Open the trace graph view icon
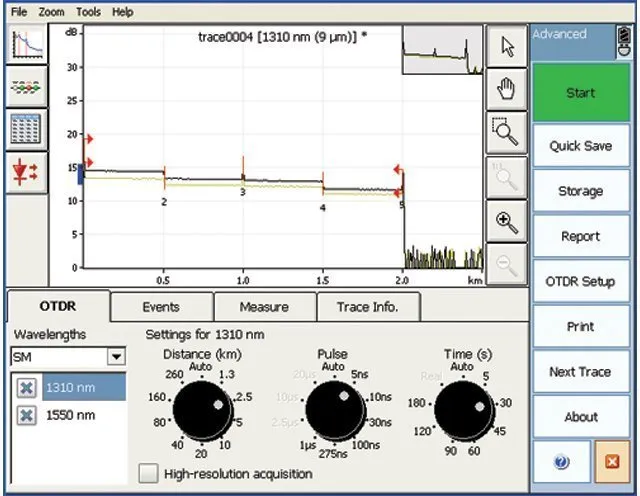640x496 pixels. (x=23, y=45)
